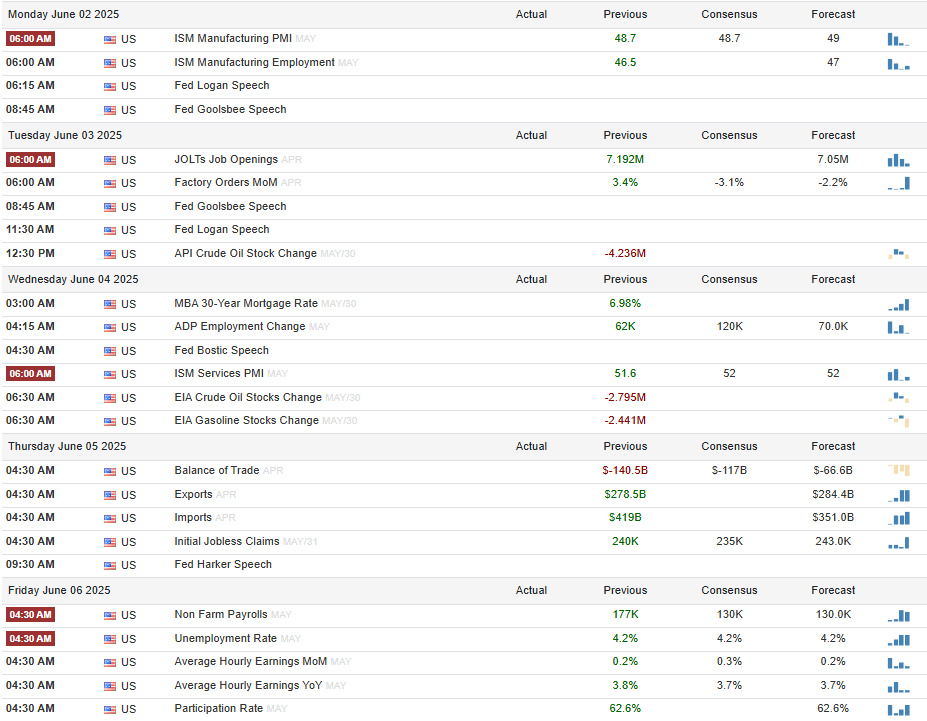The height and width of the screenshot is (721, 927).
Task: Click the Tuesday June 03 2025 date header
Action: tap(65, 135)
